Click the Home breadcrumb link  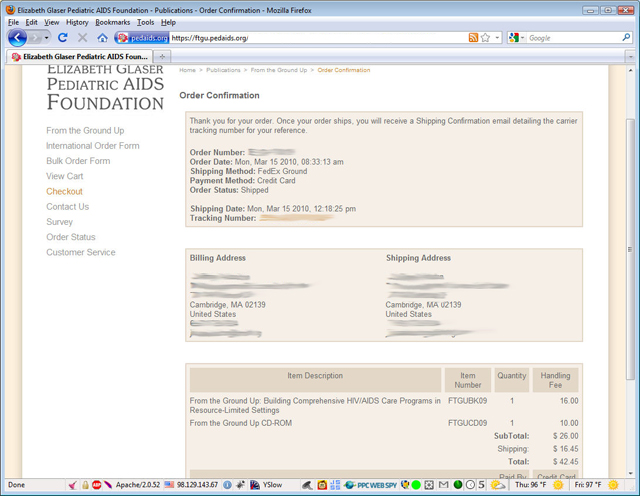click(x=187, y=70)
